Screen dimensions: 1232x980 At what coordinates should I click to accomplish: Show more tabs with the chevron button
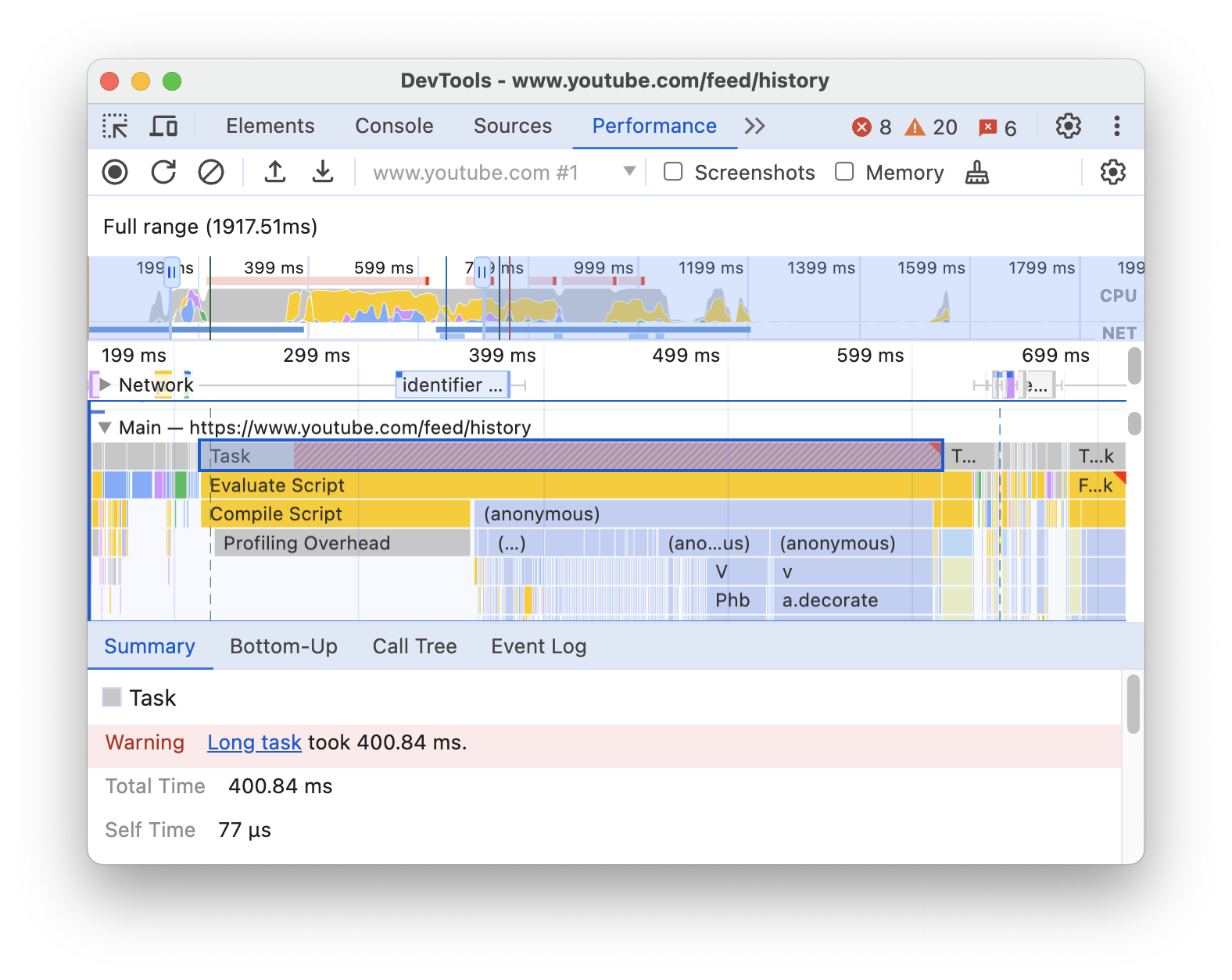click(x=754, y=127)
